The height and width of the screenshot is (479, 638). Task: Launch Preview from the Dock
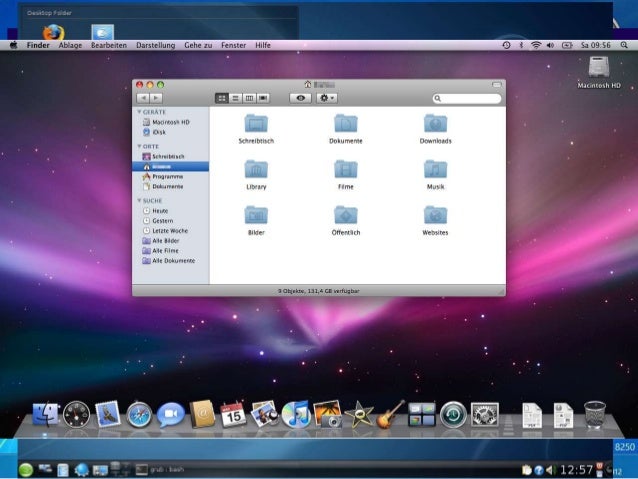point(264,414)
